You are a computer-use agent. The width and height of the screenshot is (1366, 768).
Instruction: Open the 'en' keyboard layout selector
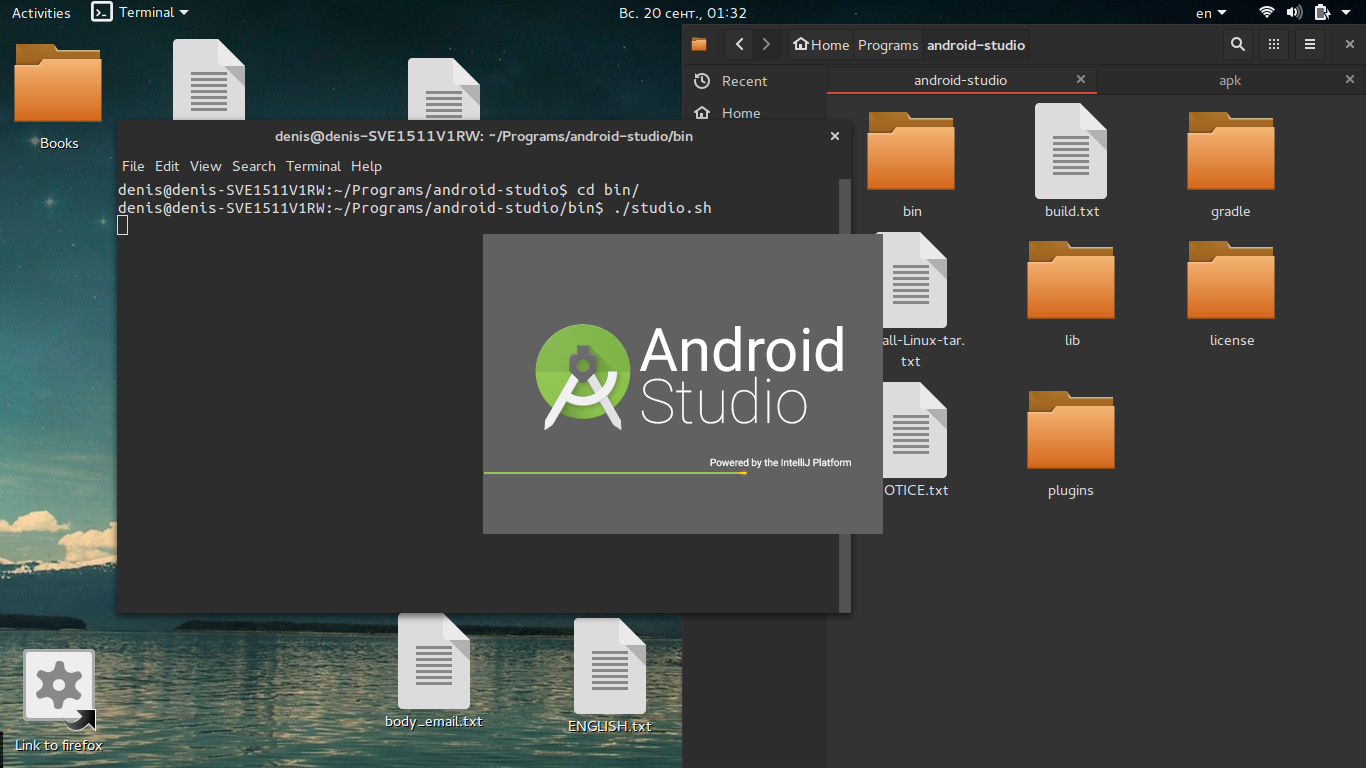coord(1211,13)
